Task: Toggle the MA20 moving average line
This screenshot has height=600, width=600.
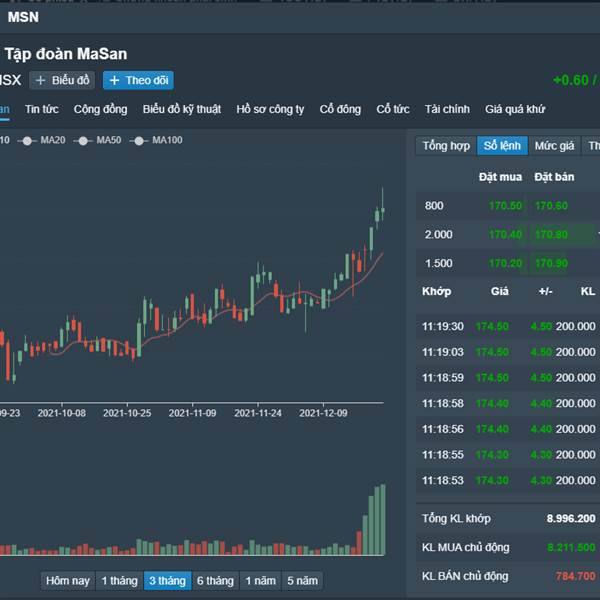Action: 41,140
